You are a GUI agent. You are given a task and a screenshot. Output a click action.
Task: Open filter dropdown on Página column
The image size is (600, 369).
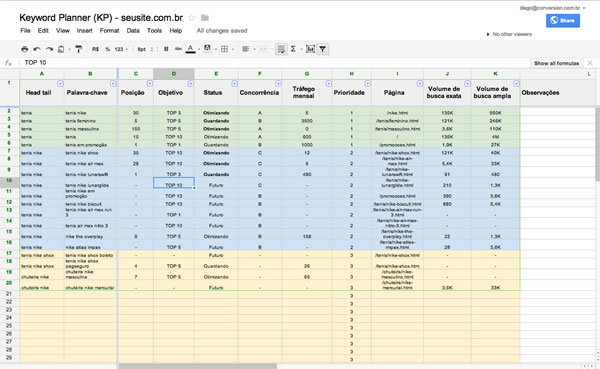coord(420,83)
